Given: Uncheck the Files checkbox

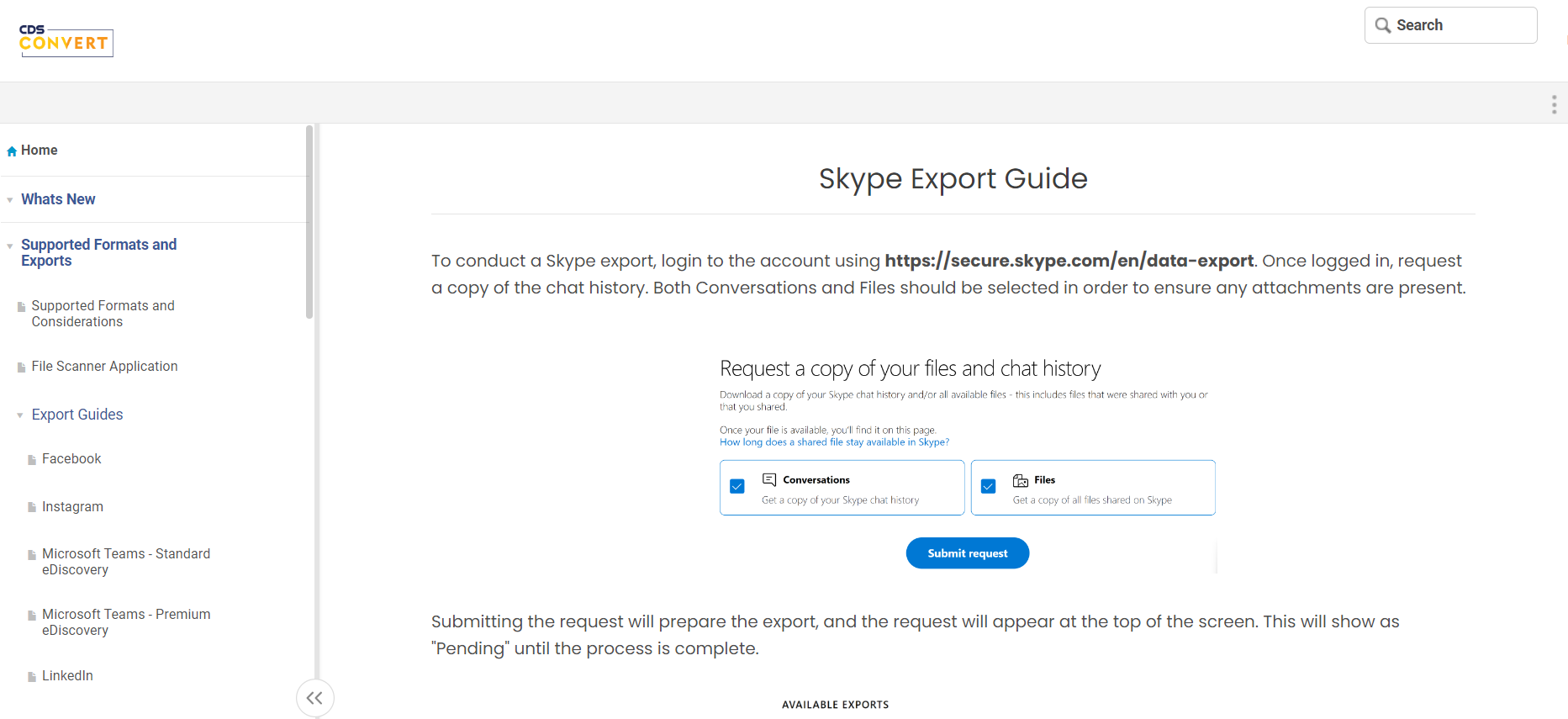Looking at the screenshot, I should [989, 486].
